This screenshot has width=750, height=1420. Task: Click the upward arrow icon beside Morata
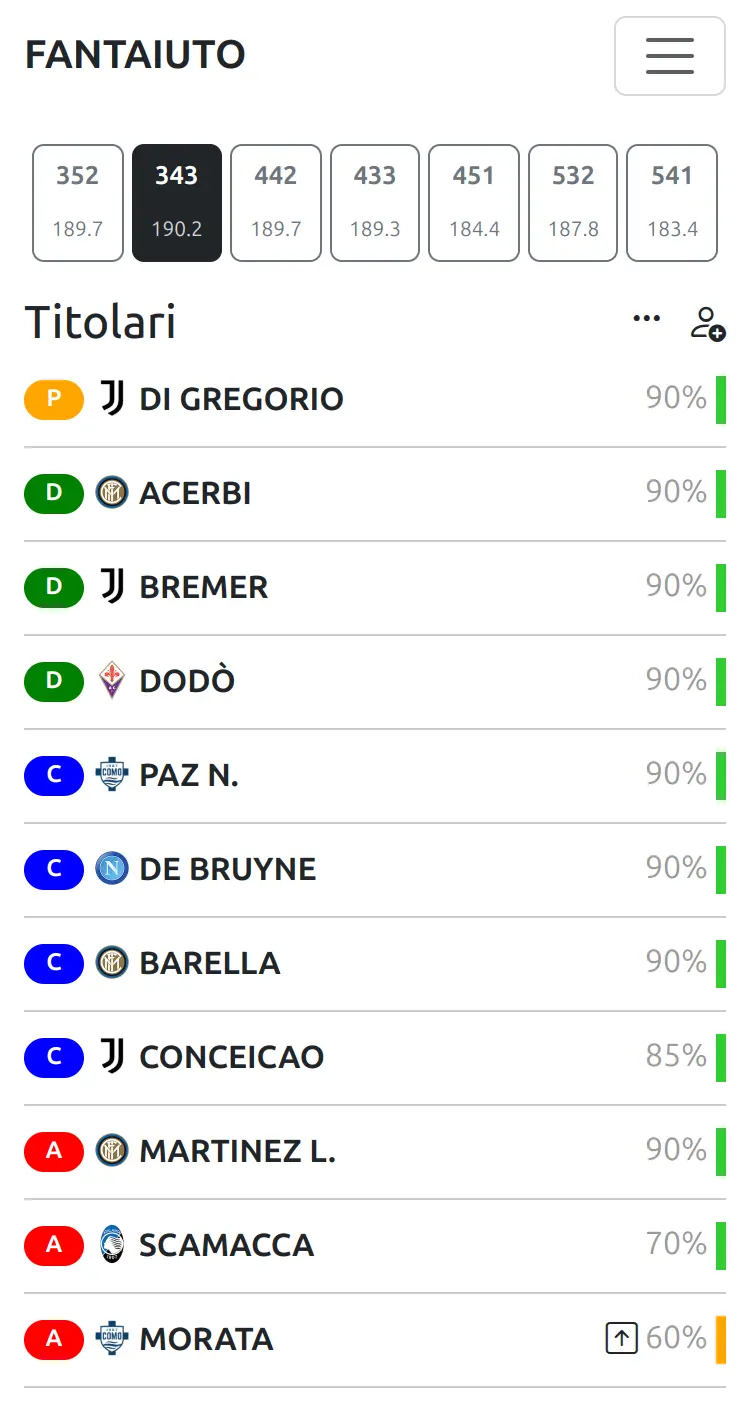click(622, 1338)
